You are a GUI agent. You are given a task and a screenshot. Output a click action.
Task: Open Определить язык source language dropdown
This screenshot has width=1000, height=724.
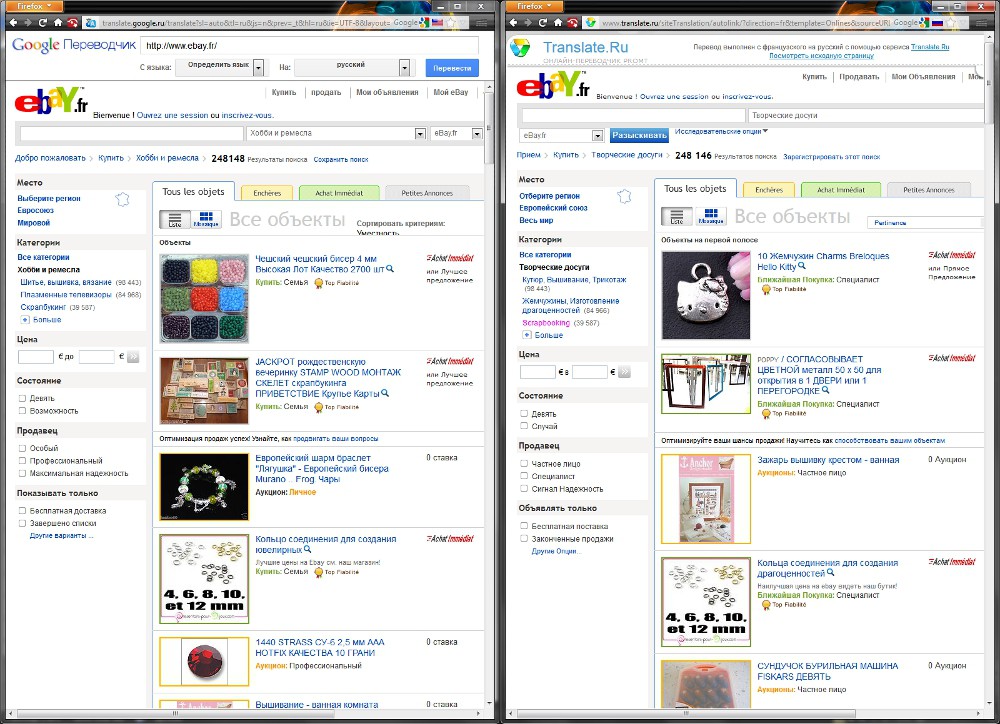coord(258,67)
